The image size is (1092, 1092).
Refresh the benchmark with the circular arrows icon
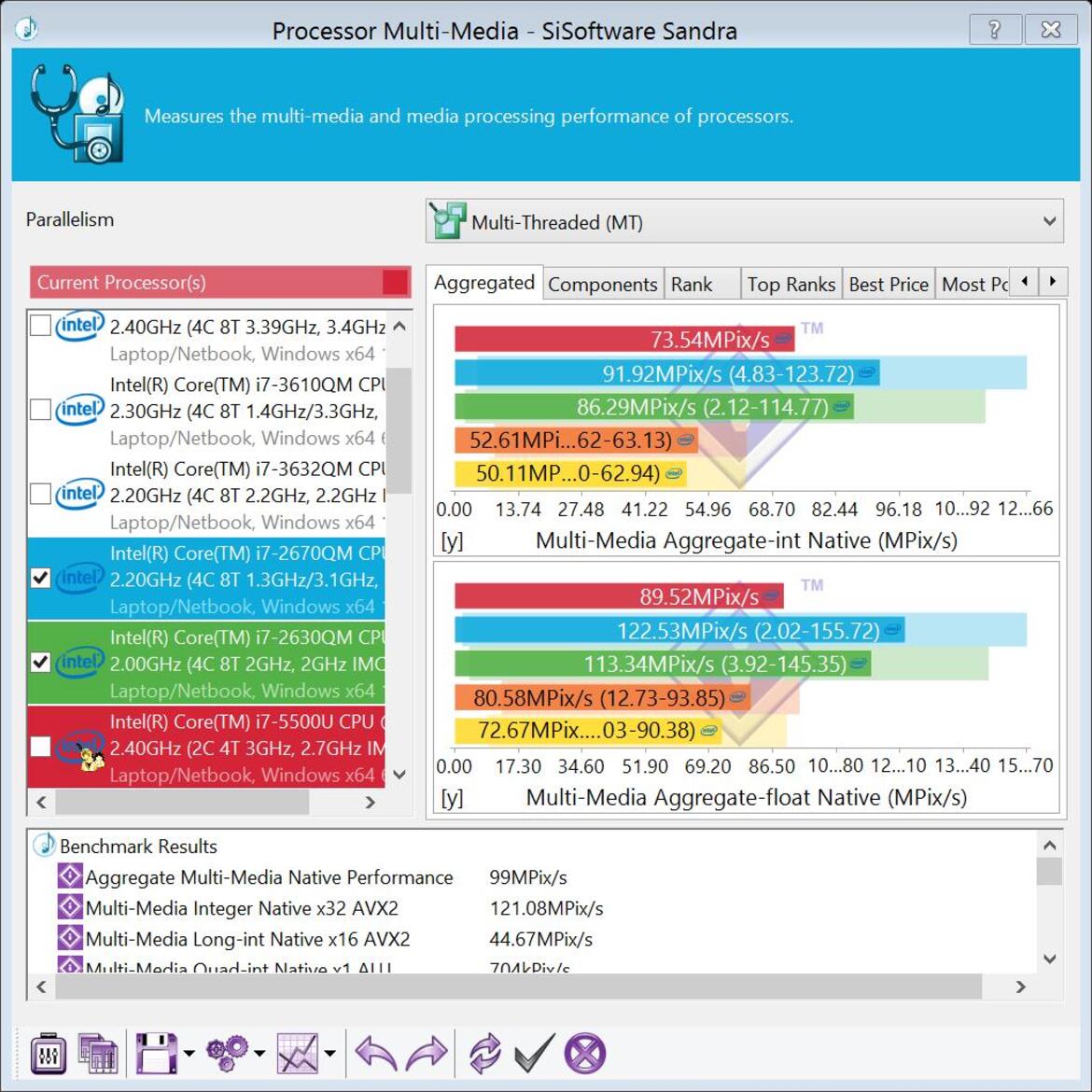[x=485, y=1053]
